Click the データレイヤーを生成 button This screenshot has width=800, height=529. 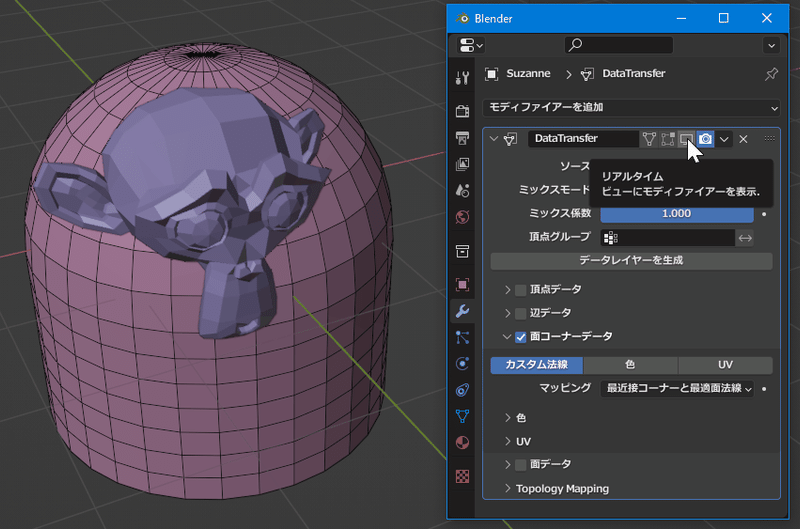pyautogui.click(x=631, y=261)
